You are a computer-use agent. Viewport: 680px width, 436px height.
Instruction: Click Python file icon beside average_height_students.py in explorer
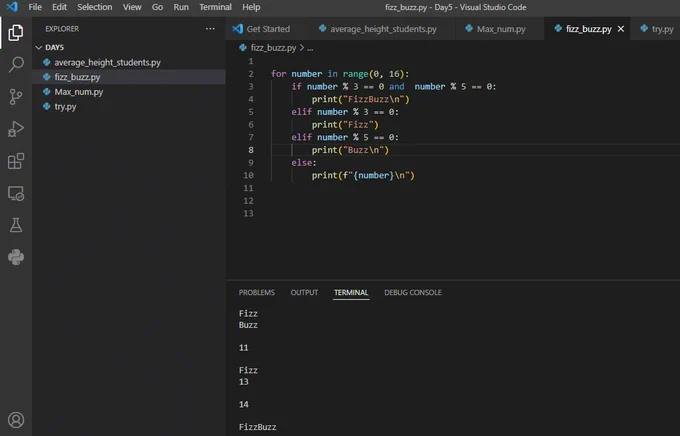46,62
